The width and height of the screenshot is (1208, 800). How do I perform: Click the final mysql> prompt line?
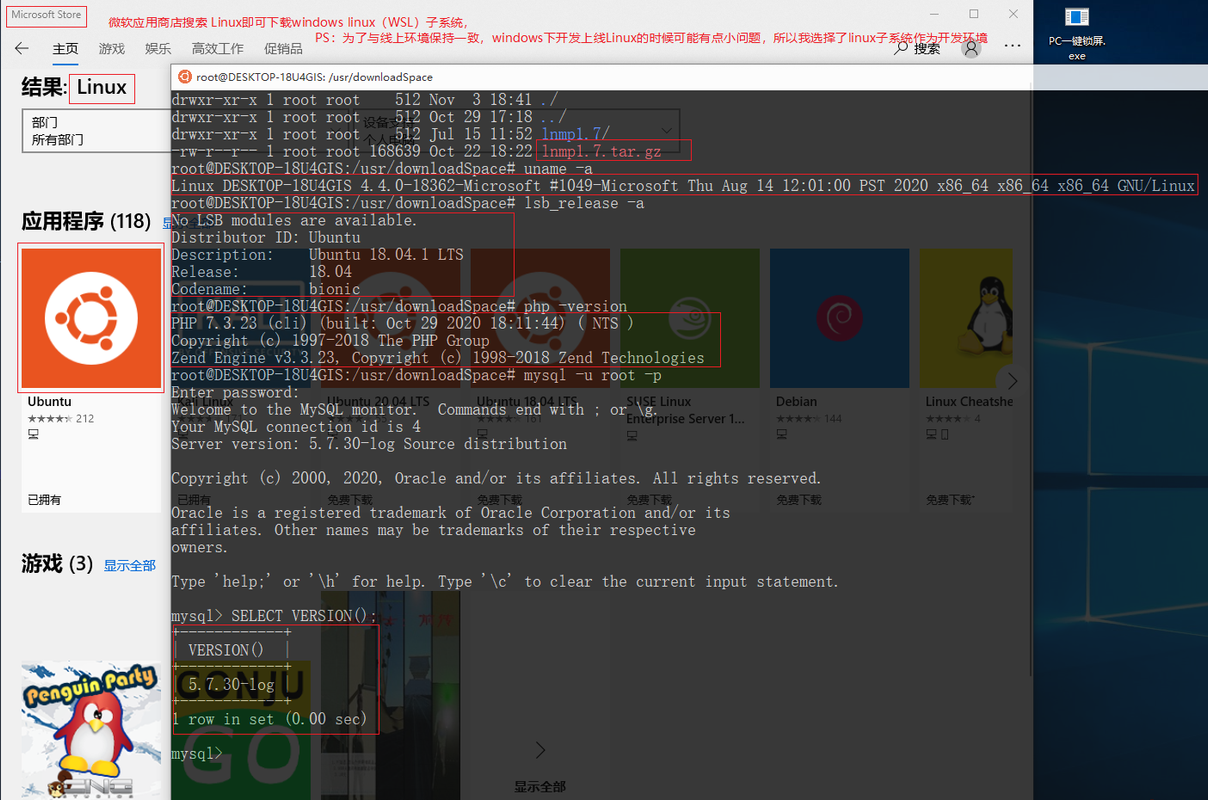(x=197, y=753)
